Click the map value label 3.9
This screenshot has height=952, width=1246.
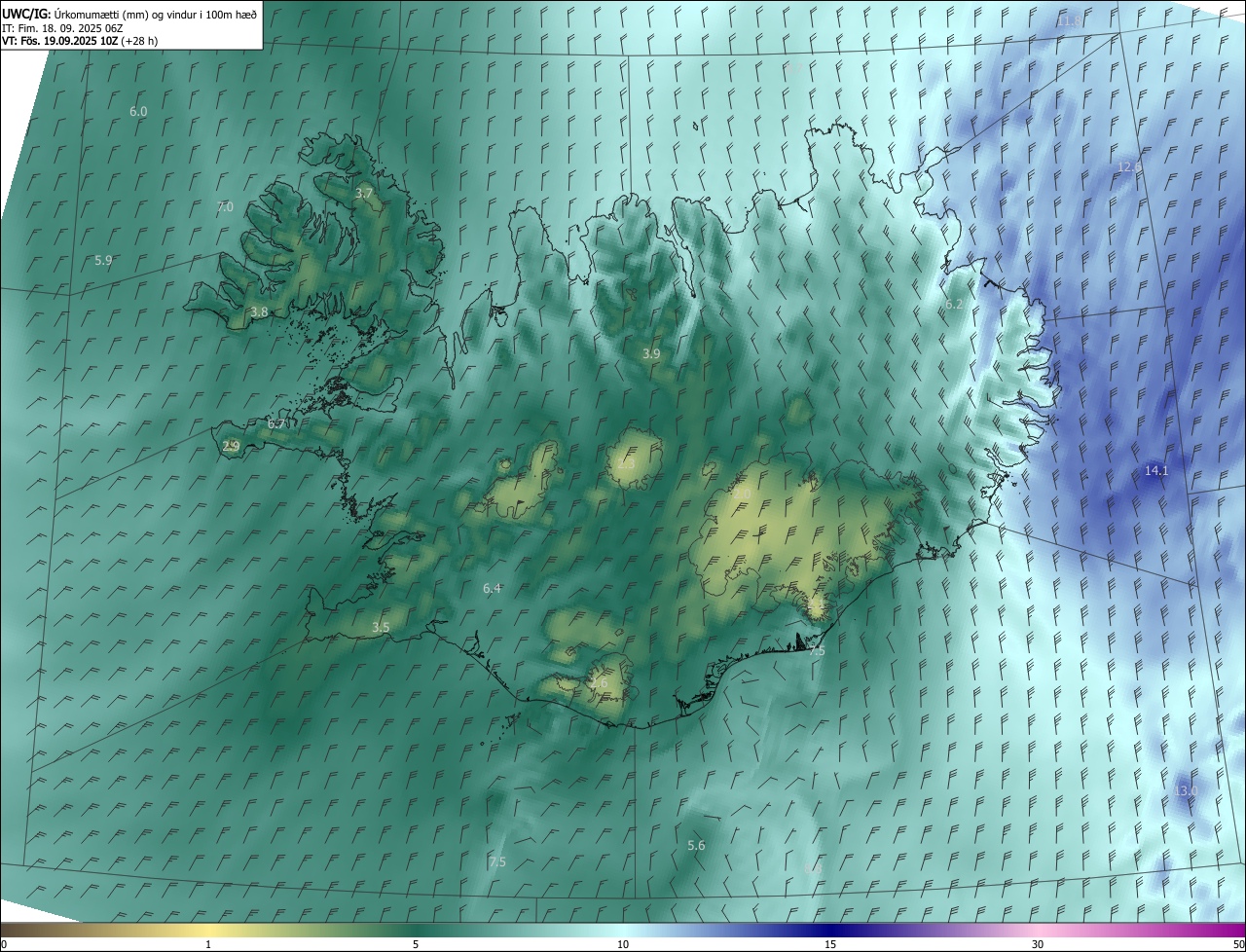coord(651,354)
